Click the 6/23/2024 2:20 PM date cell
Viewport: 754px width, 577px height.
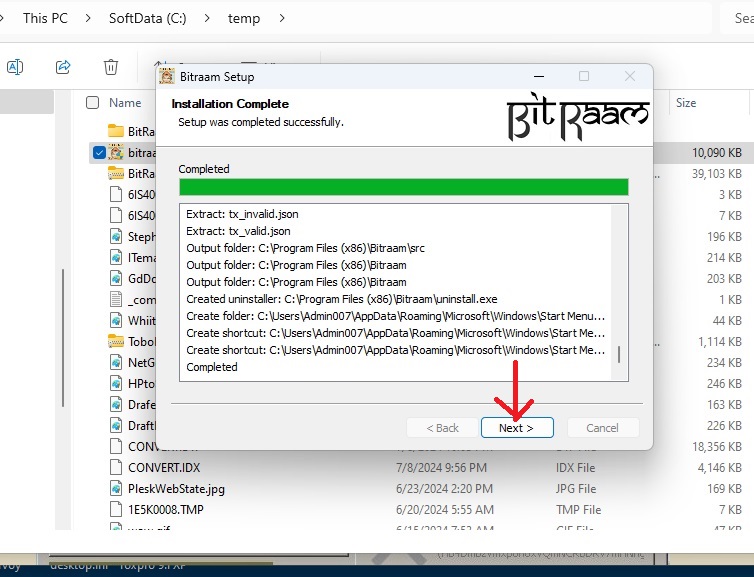pyautogui.click(x=444, y=489)
